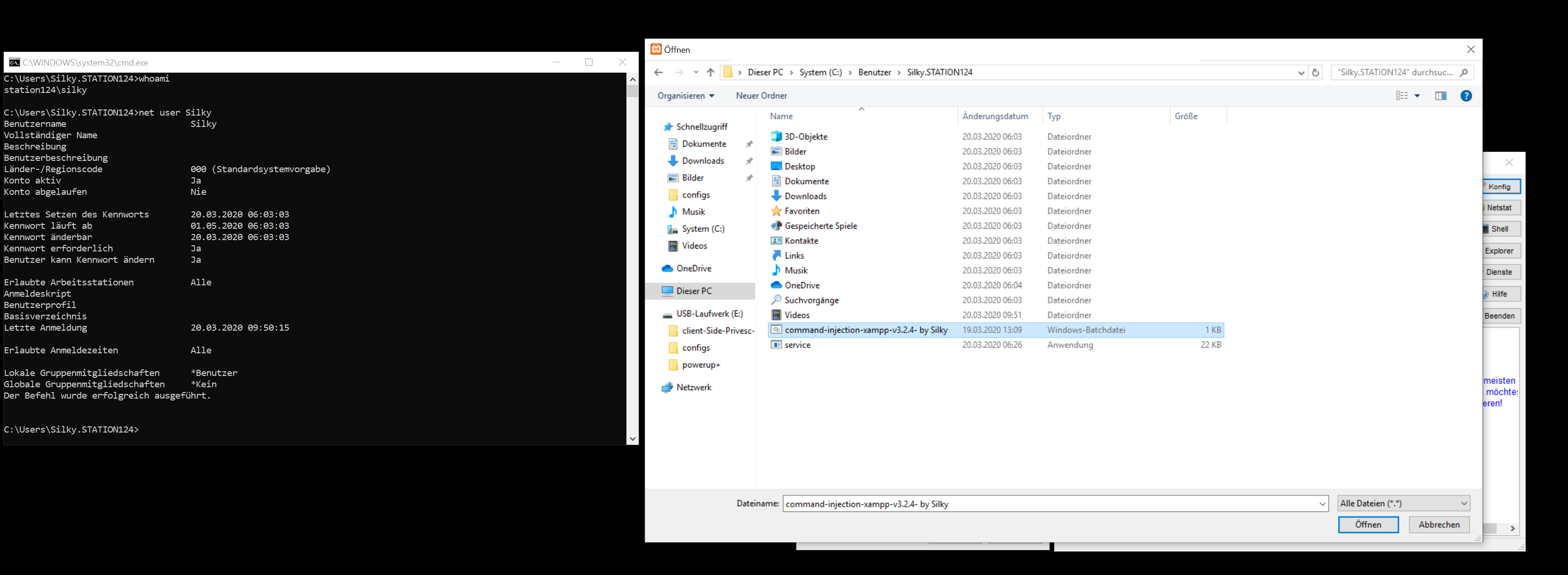The width and height of the screenshot is (1568, 575).
Task: Expand the file type filter dropdown
Action: [x=1464, y=503]
